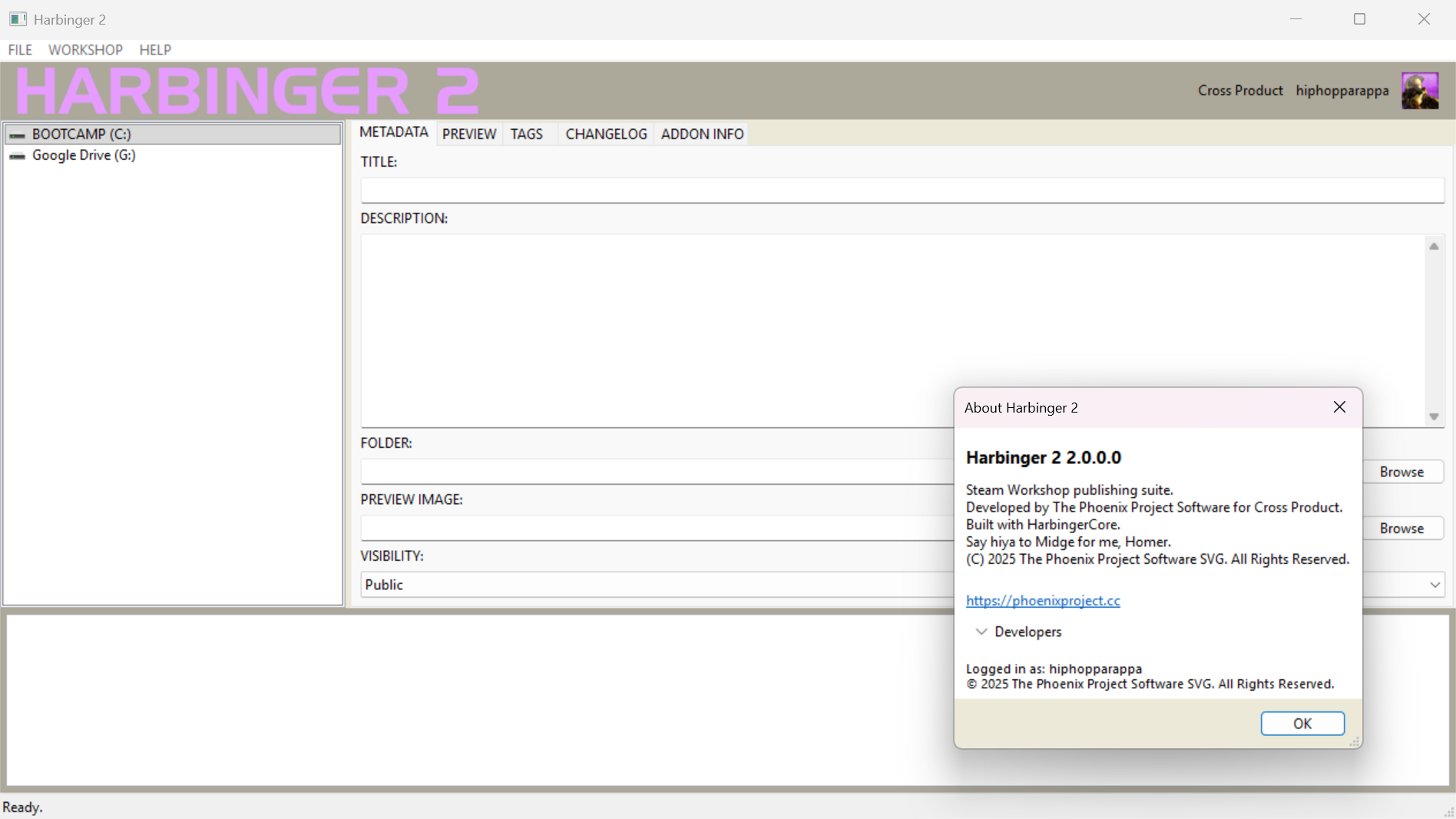1456x819 pixels.
Task: Switch to the TAGS tab
Action: click(x=527, y=134)
